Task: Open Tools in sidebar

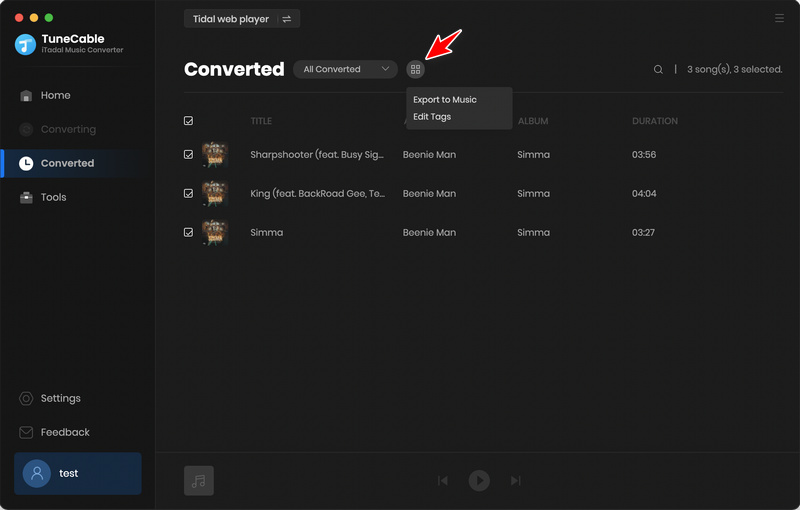Action: 54,197
